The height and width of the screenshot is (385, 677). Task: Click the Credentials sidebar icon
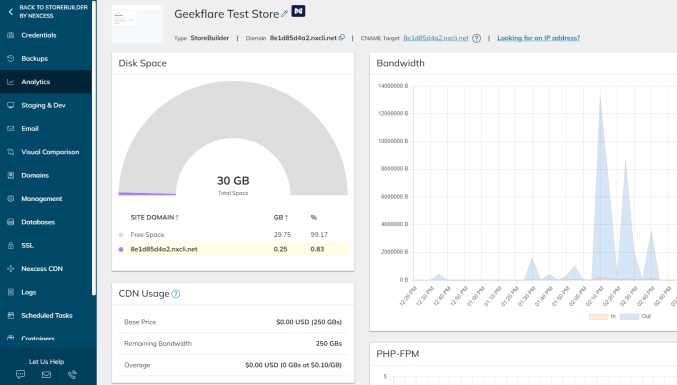click(x=11, y=35)
